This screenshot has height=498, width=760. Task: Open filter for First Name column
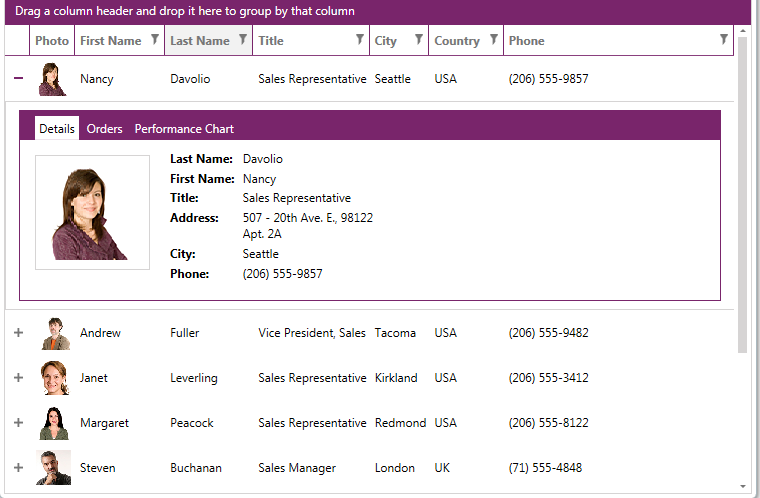click(154, 40)
